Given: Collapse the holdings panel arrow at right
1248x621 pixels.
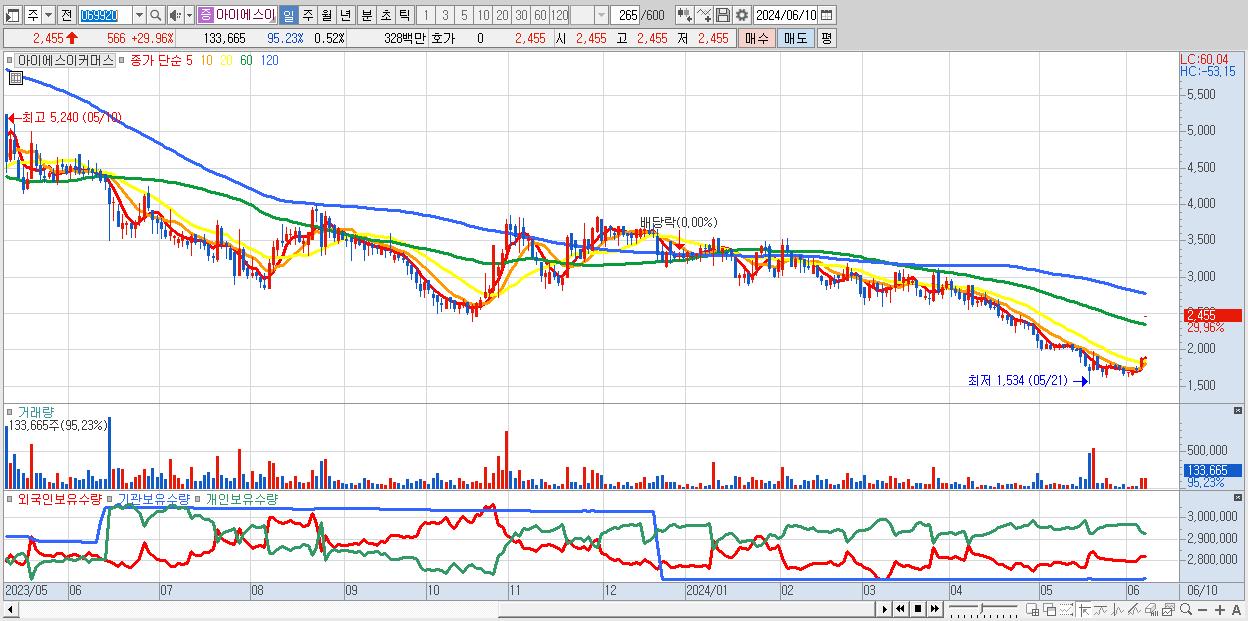Looking at the screenshot, I should tap(1236, 497).
